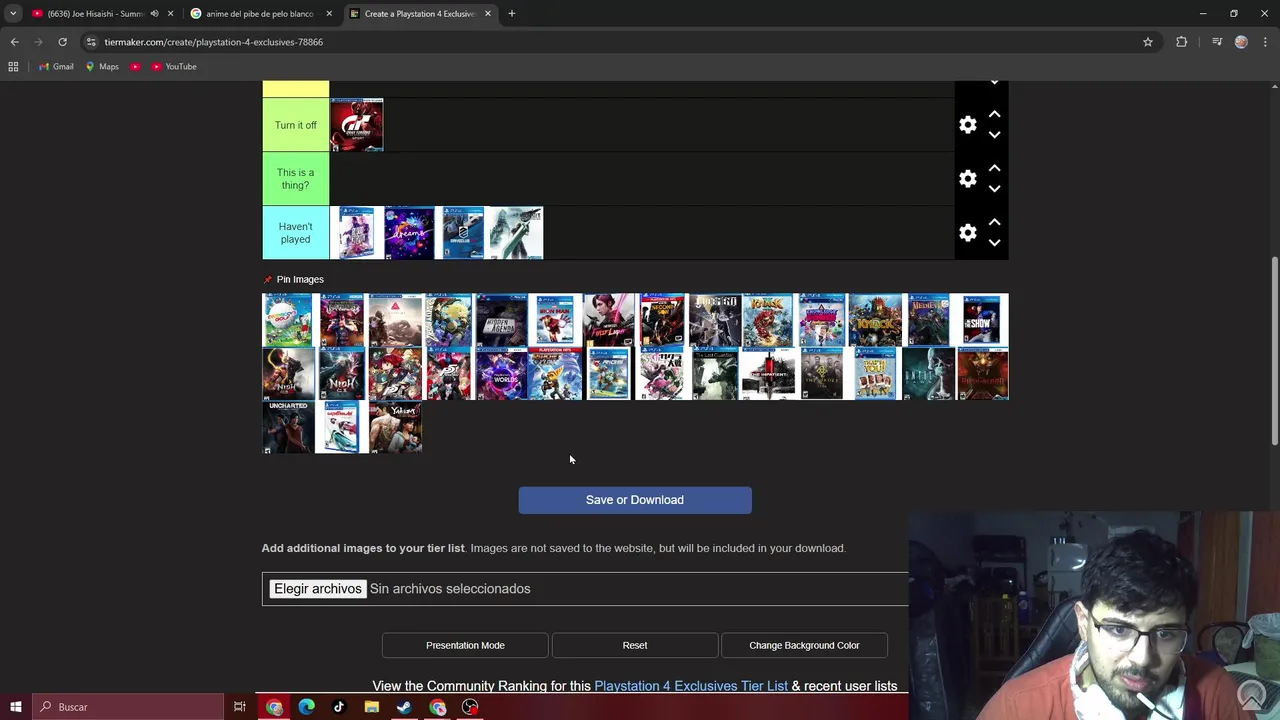Select Gran Turismo Sport cover in Turn off

pos(357,125)
